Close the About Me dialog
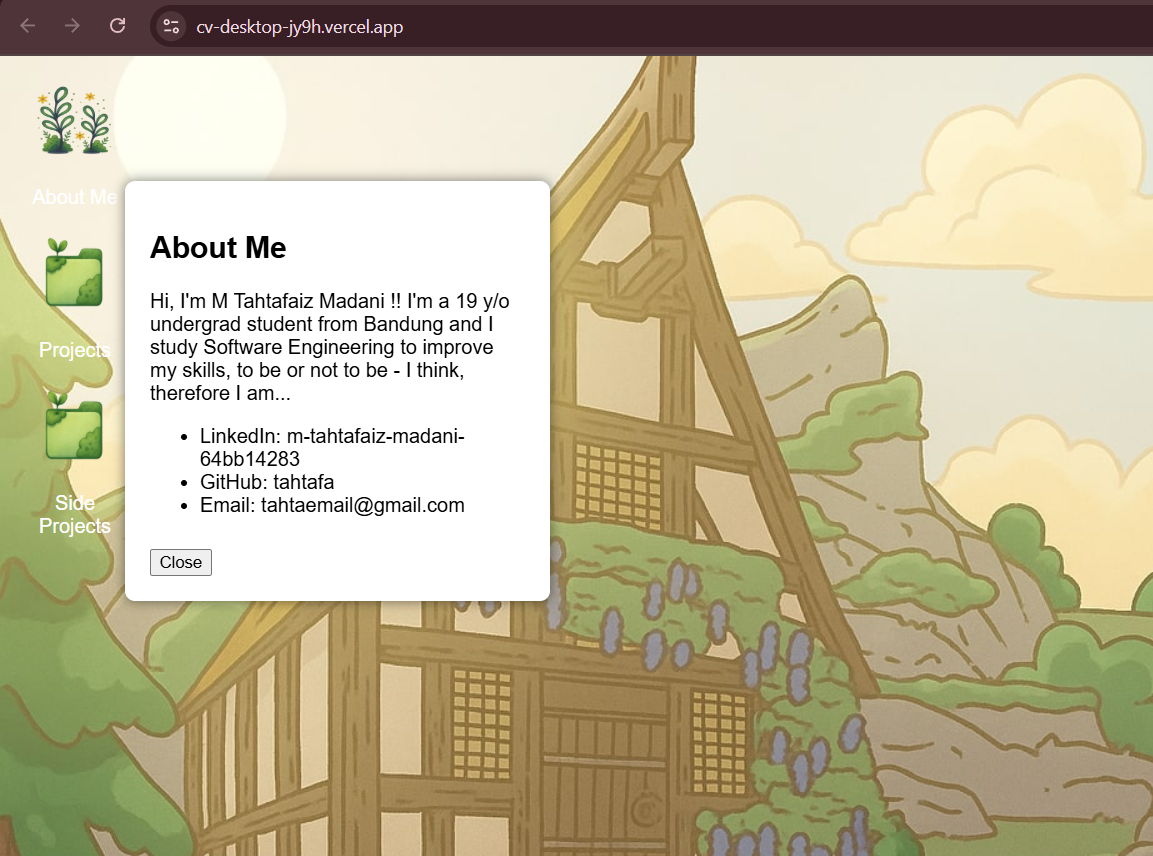This screenshot has width=1153, height=856. click(181, 563)
